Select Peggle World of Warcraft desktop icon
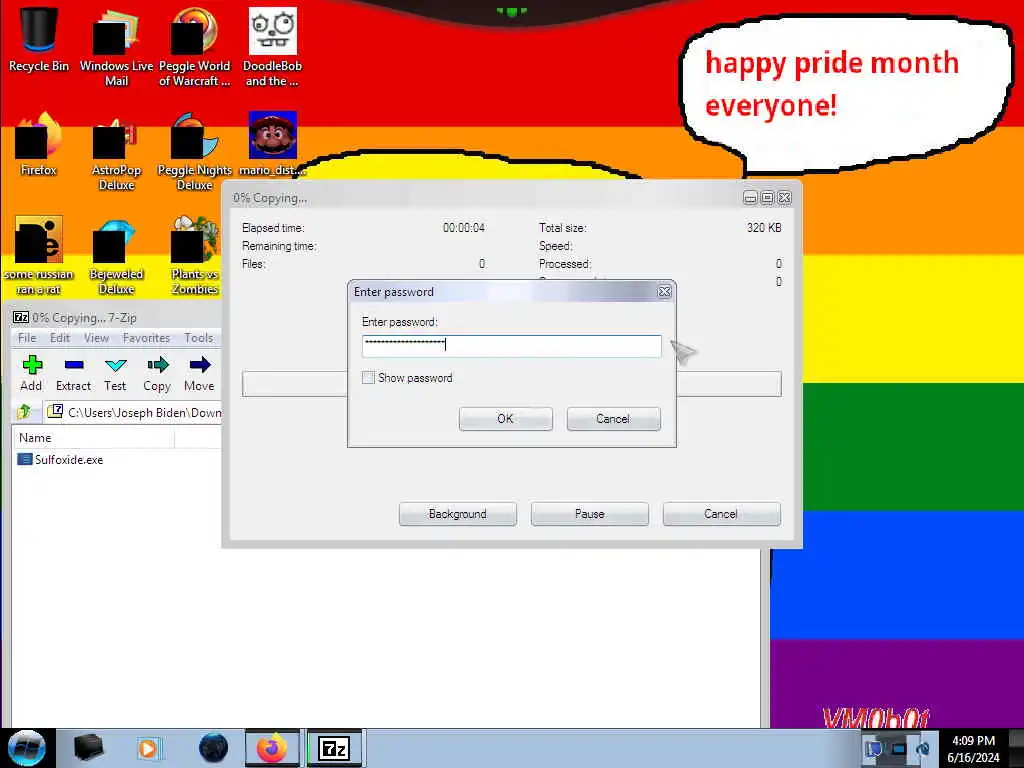1024x768 pixels. tap(195, 48)
